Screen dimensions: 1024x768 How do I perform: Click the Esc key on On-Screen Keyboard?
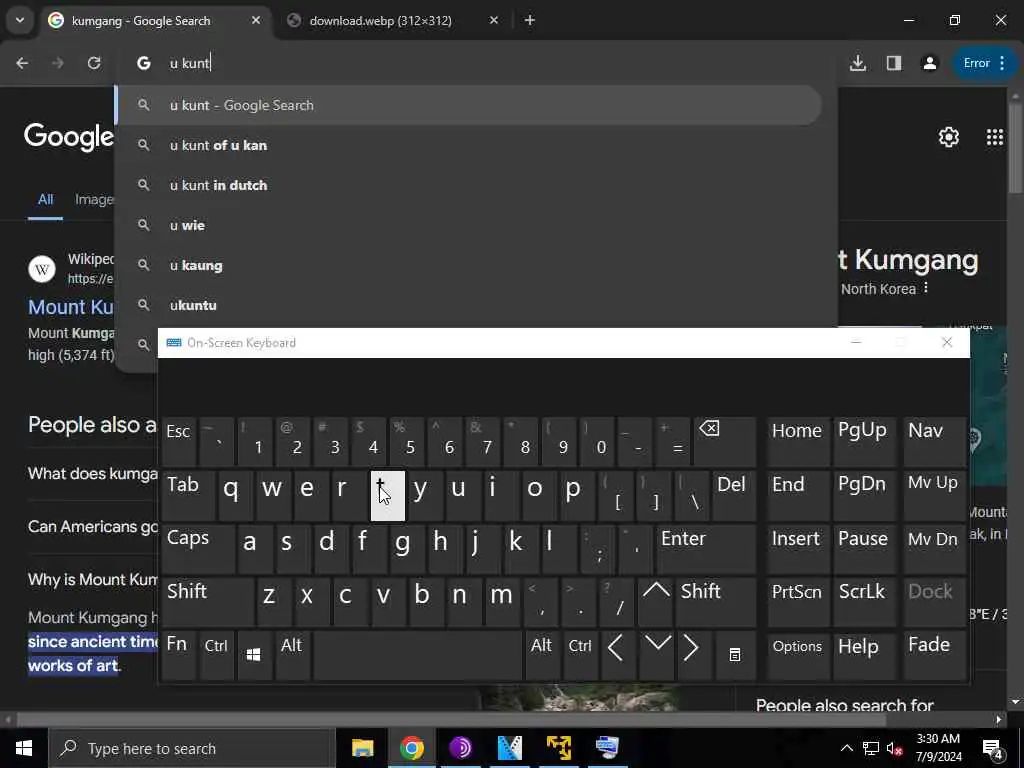pos(178,441)
